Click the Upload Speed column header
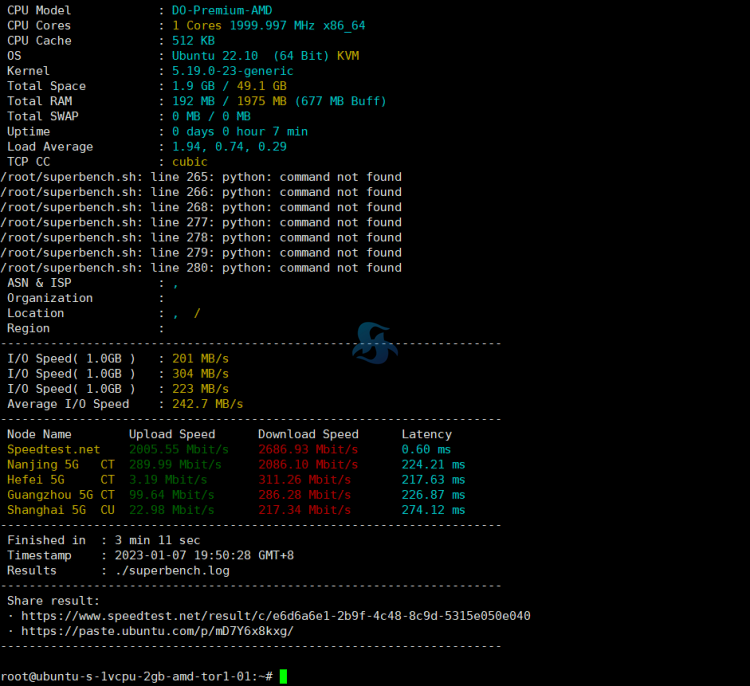Image resolution: width=750 pixels, height=686 pixels. tap(172, 435)
